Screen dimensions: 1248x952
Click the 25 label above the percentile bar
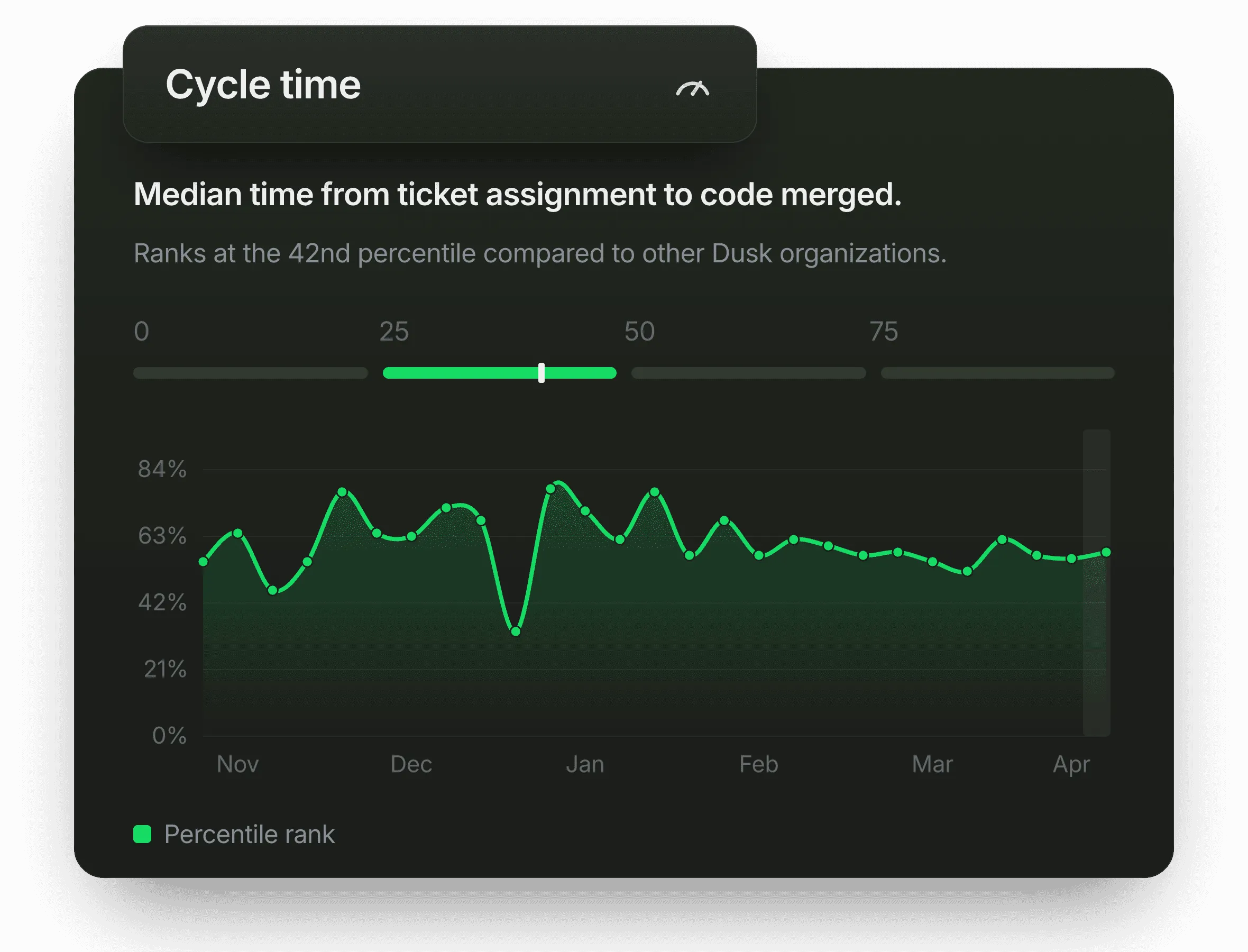[394, 332]
